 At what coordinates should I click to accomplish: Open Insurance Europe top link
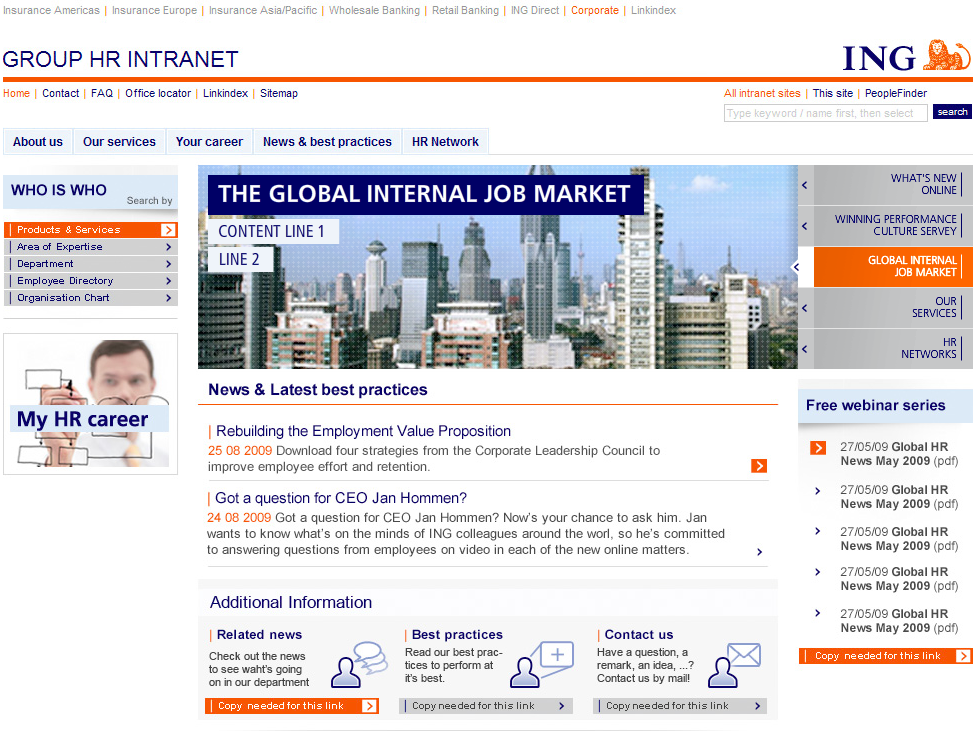[154, 10]
